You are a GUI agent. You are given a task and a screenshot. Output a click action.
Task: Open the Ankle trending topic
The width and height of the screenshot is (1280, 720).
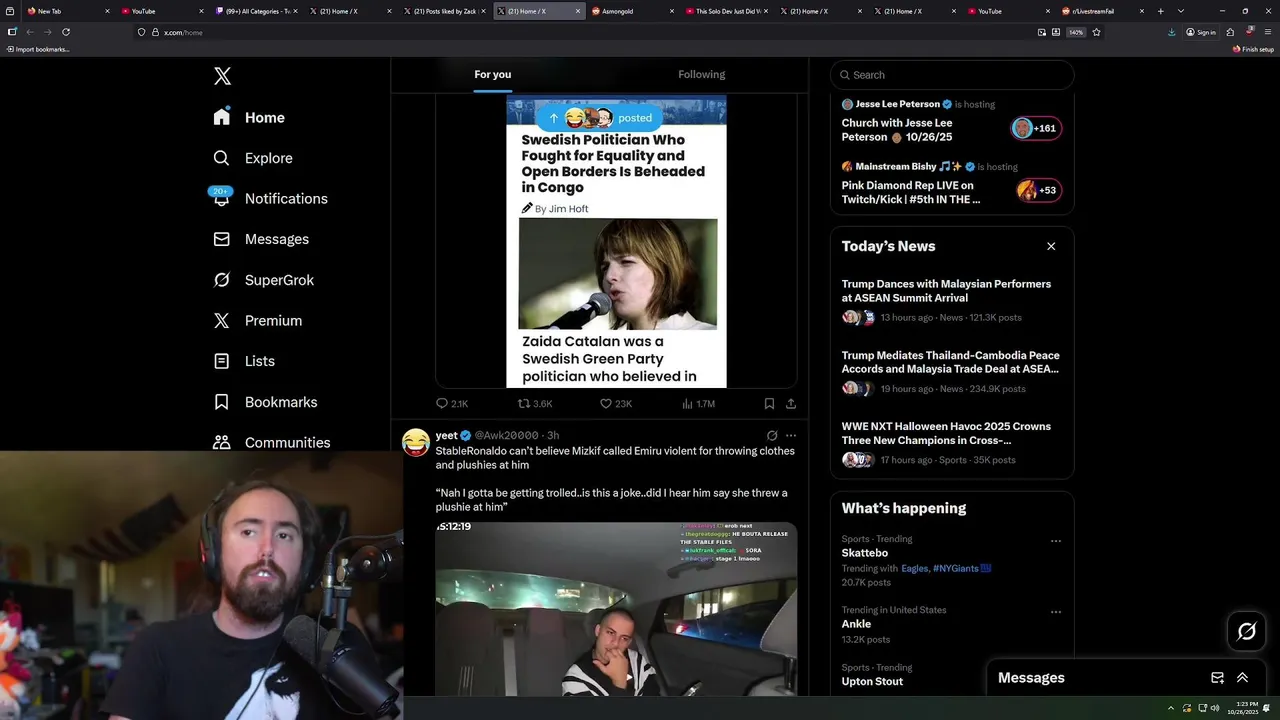(856, 624)
